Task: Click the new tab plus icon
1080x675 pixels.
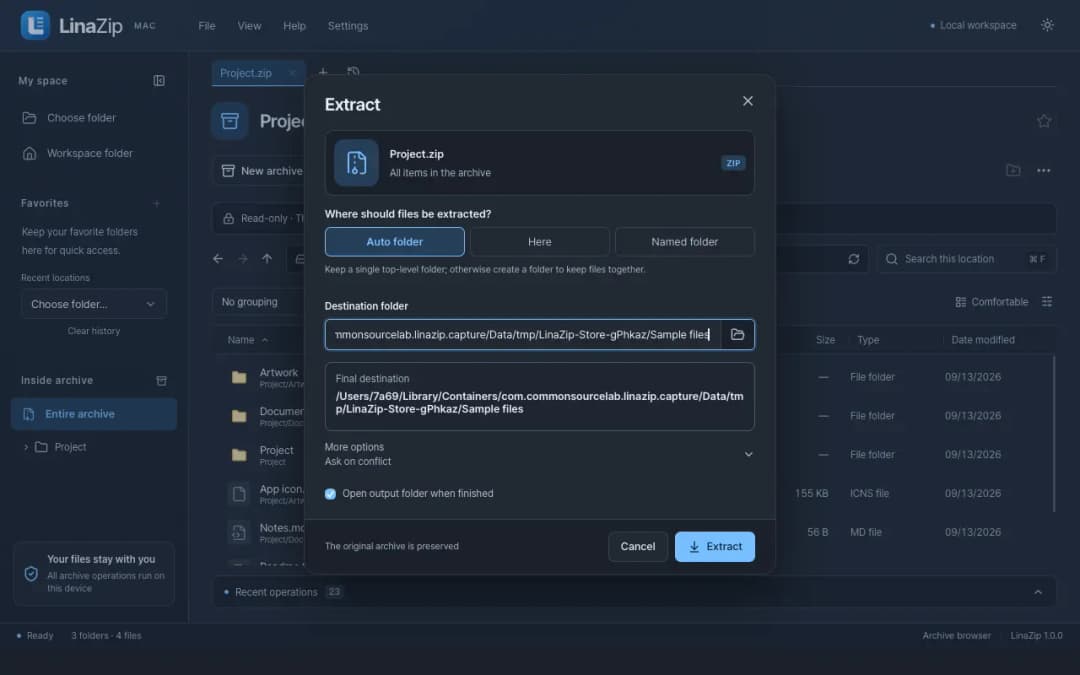Action: click(323, 72)
